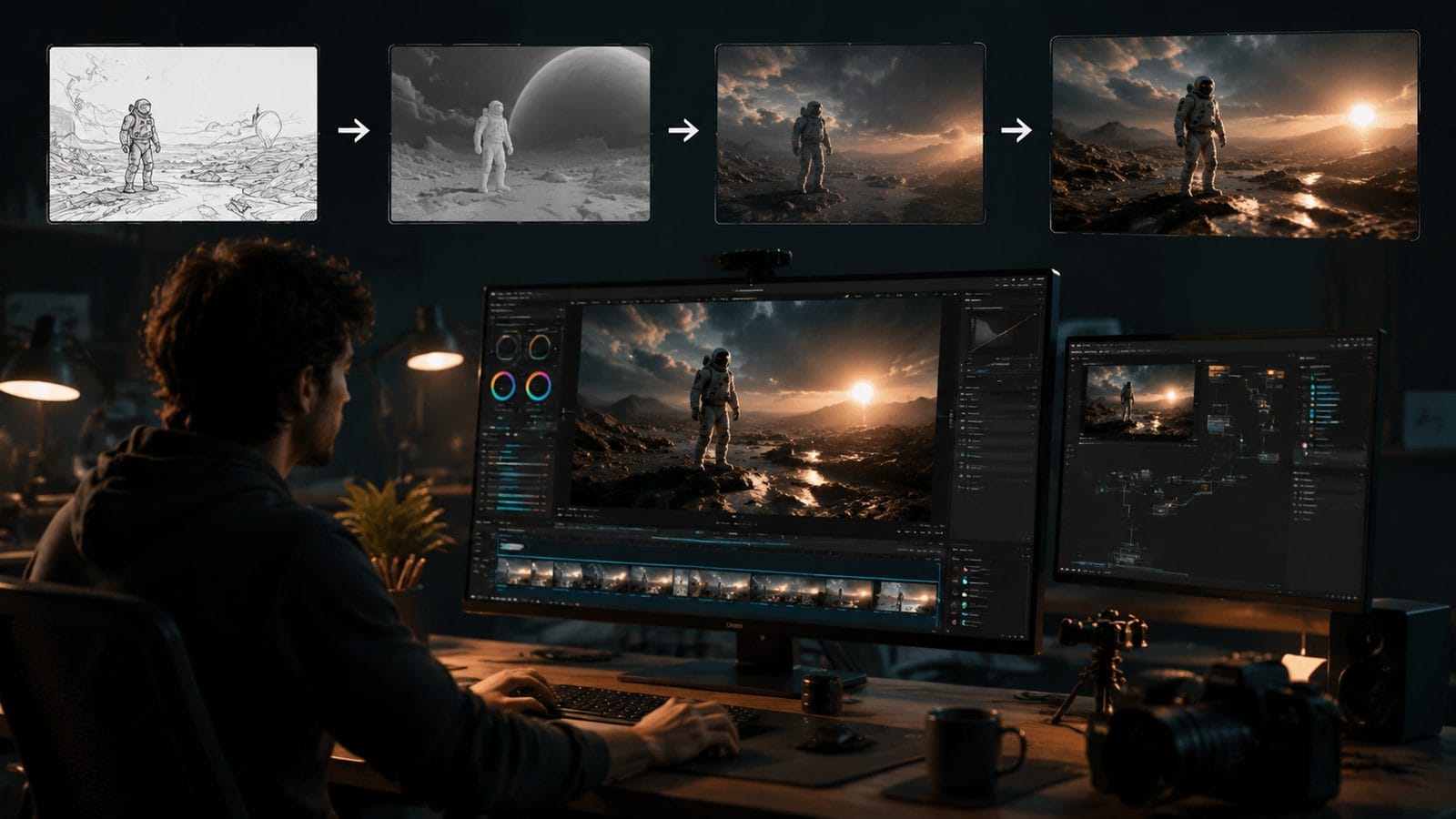Click the preview viewer on the second monitor

point(1140,400)
